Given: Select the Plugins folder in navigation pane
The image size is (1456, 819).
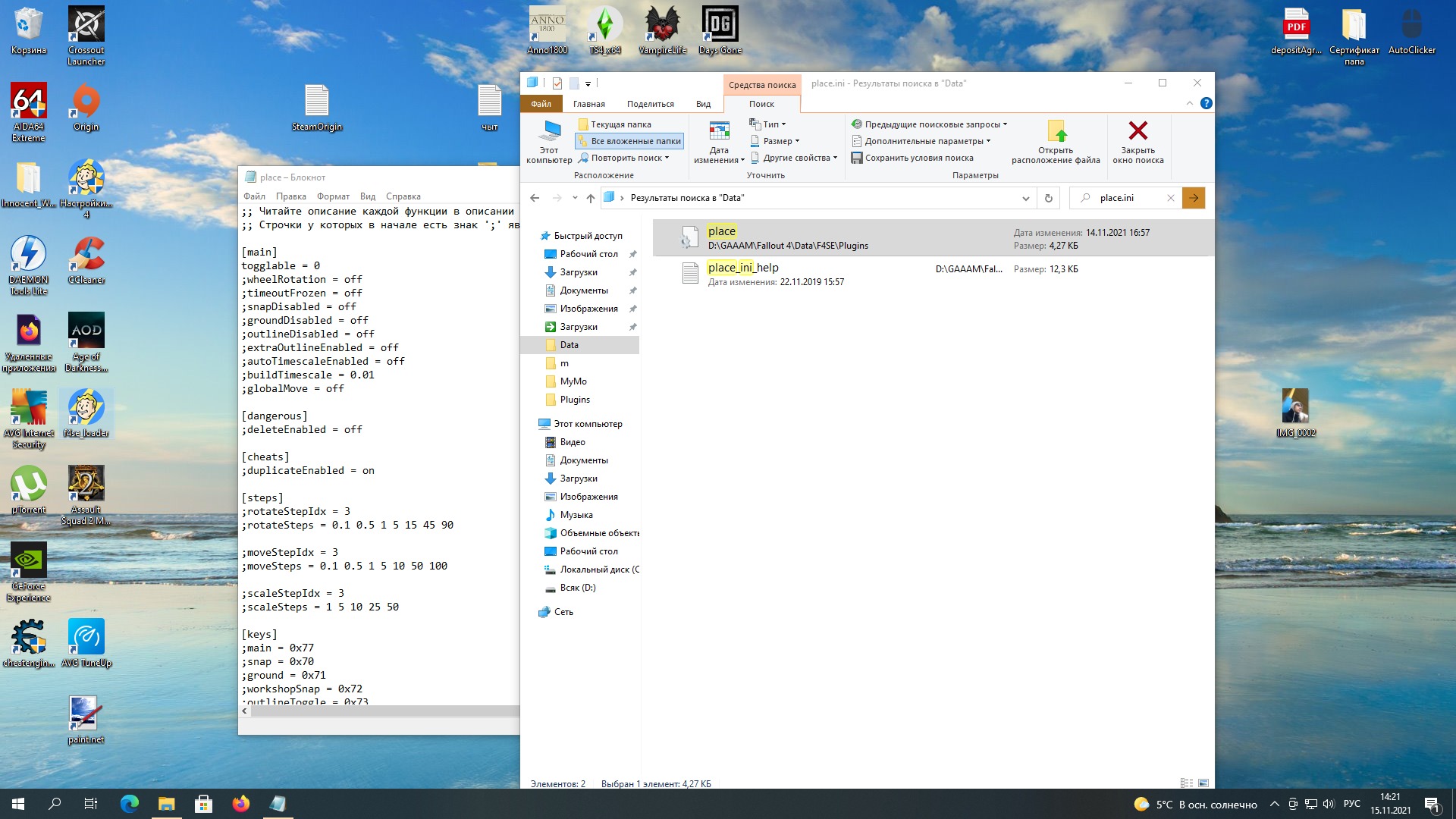Looking at the screenshot, I should pos(574,400).
